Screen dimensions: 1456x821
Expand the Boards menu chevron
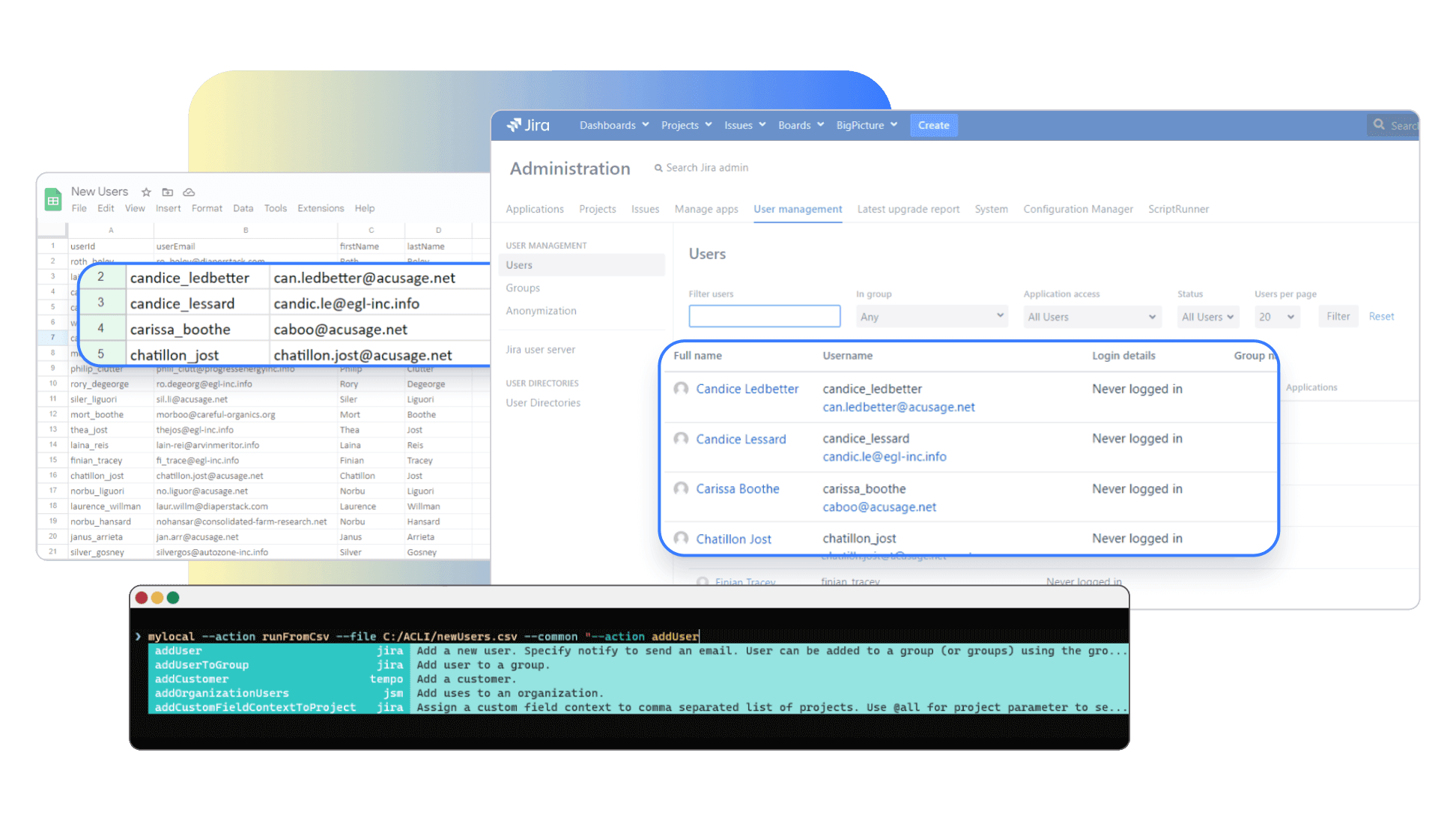point(822,125)
